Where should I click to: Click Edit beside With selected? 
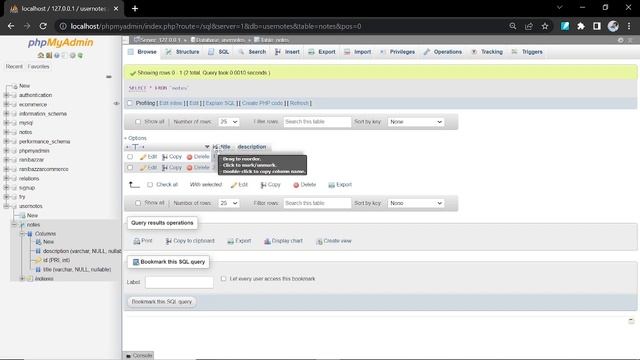coord(239,185)
